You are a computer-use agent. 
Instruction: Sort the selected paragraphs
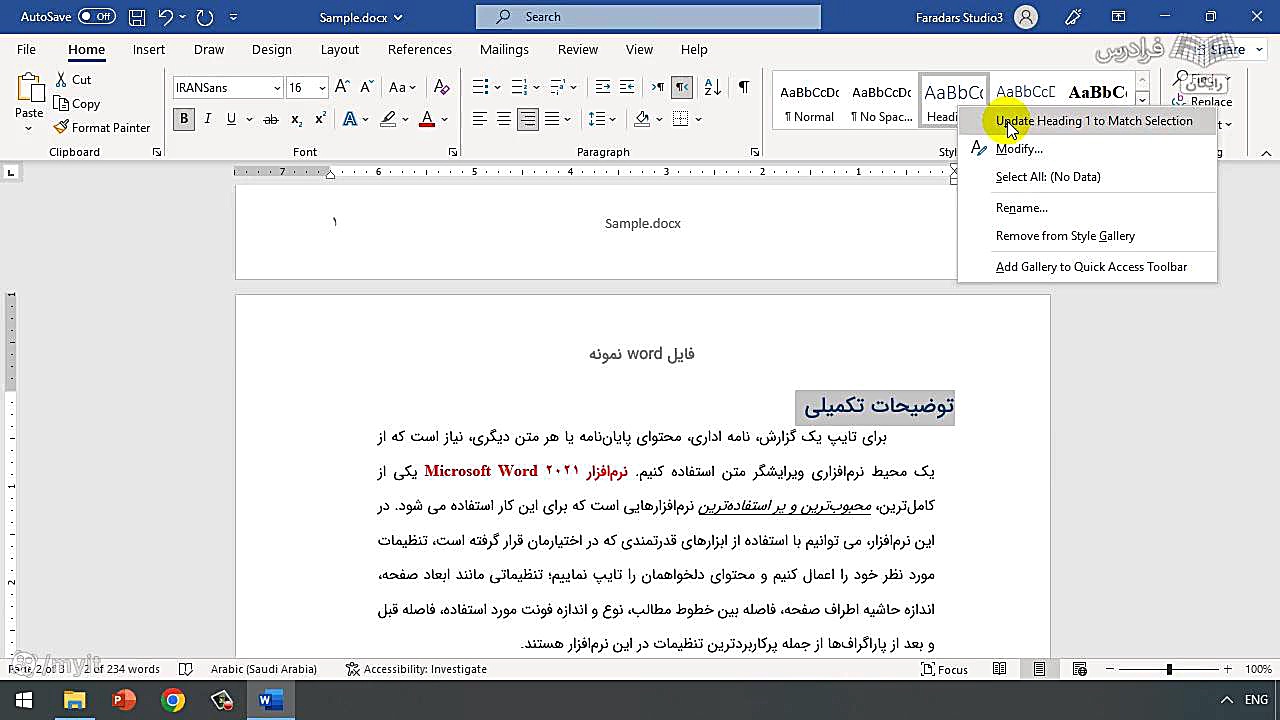tap(713, 88)
